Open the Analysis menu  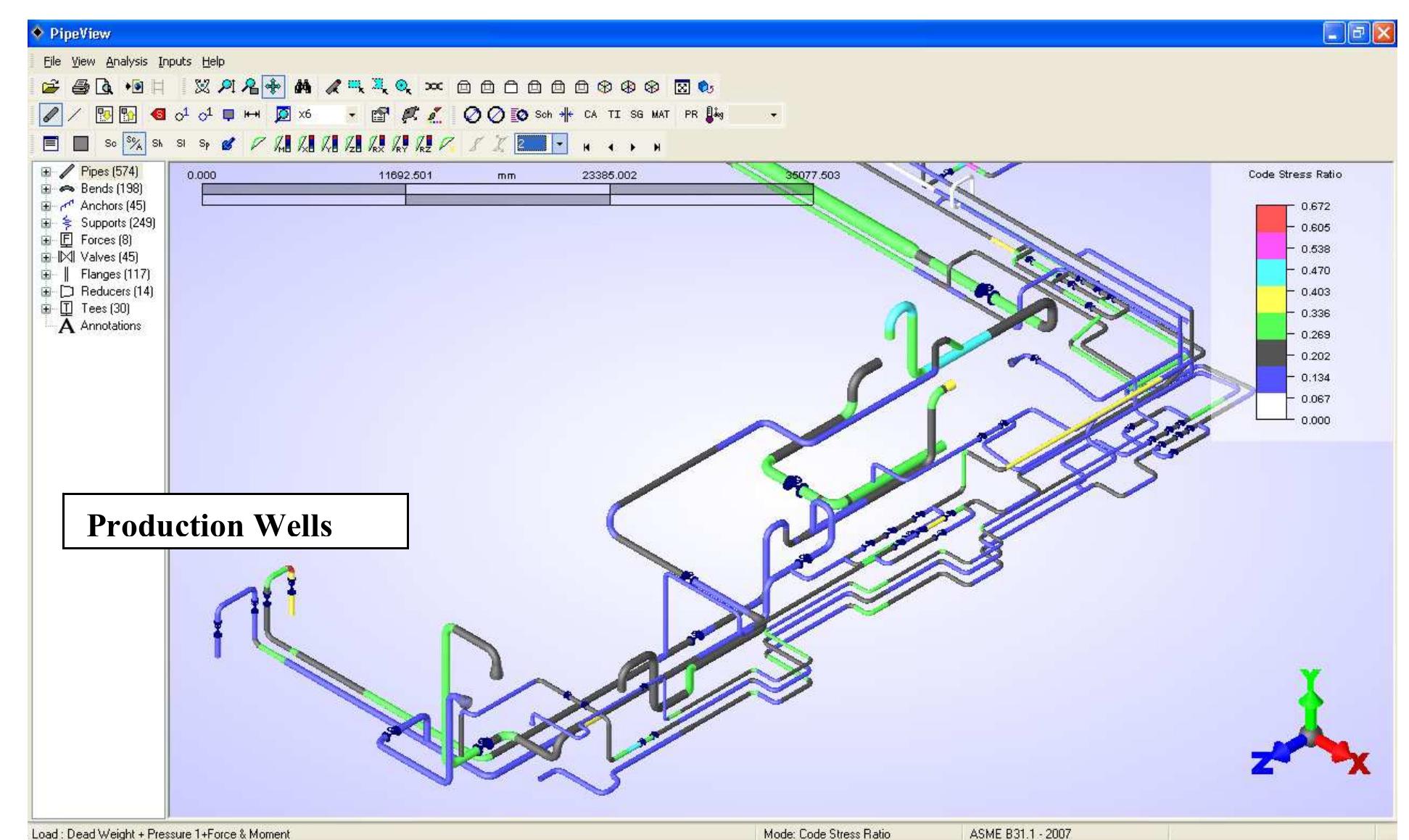pyautogui.click(x=127, y=62)
